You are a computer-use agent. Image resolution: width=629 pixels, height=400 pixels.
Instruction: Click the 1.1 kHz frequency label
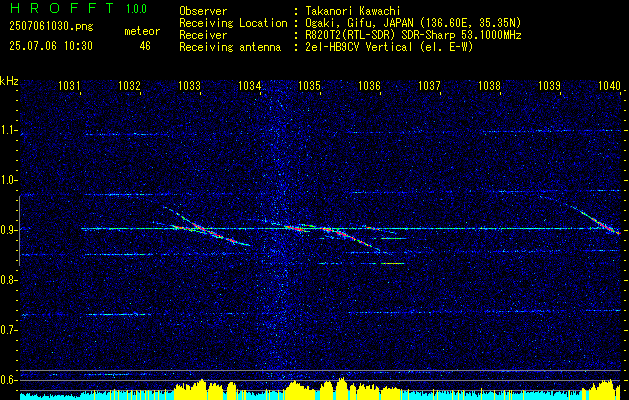tap(9, 130)
